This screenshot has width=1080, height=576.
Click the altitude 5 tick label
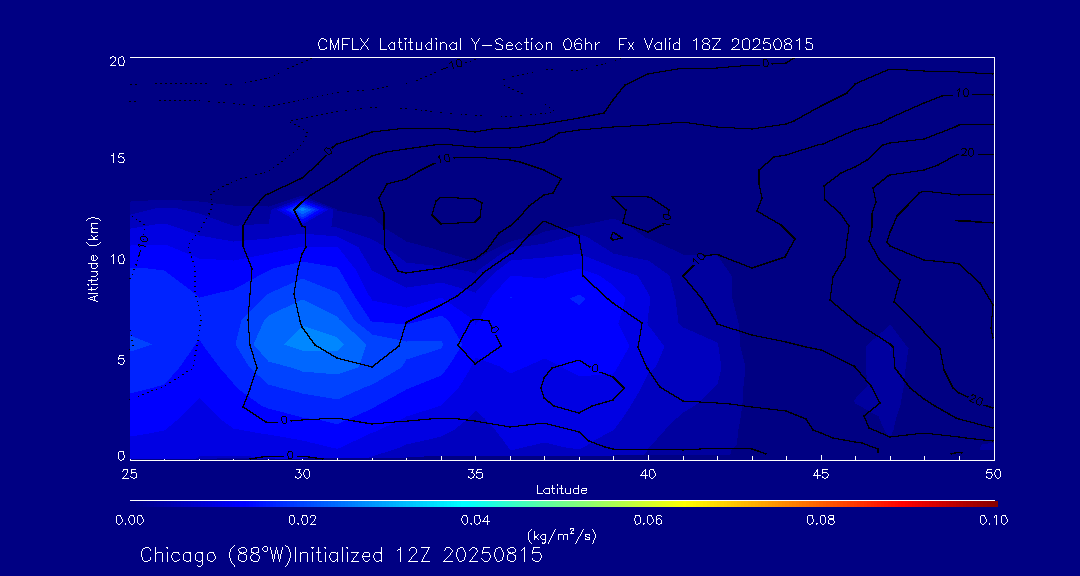point(119,359)
